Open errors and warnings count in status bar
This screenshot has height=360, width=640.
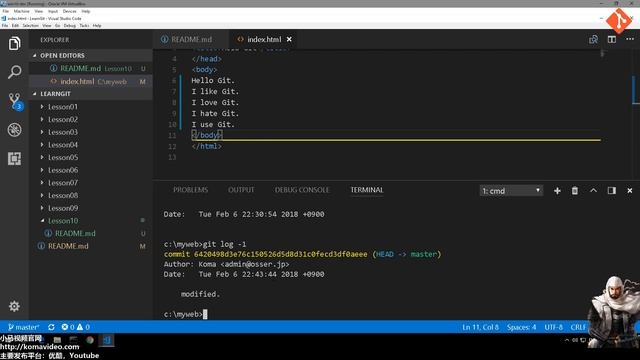point(76,327)
